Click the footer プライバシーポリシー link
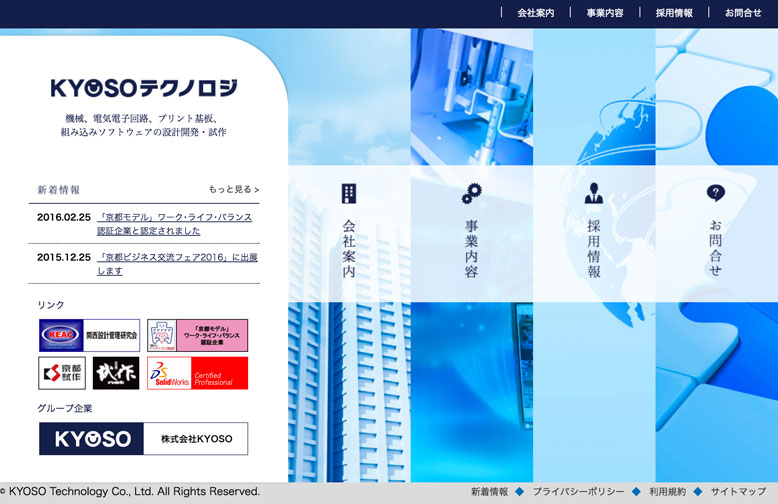Image resolution: width=778 pixels, height=504 pixels. pyautogui.click(x=579, y=492)
